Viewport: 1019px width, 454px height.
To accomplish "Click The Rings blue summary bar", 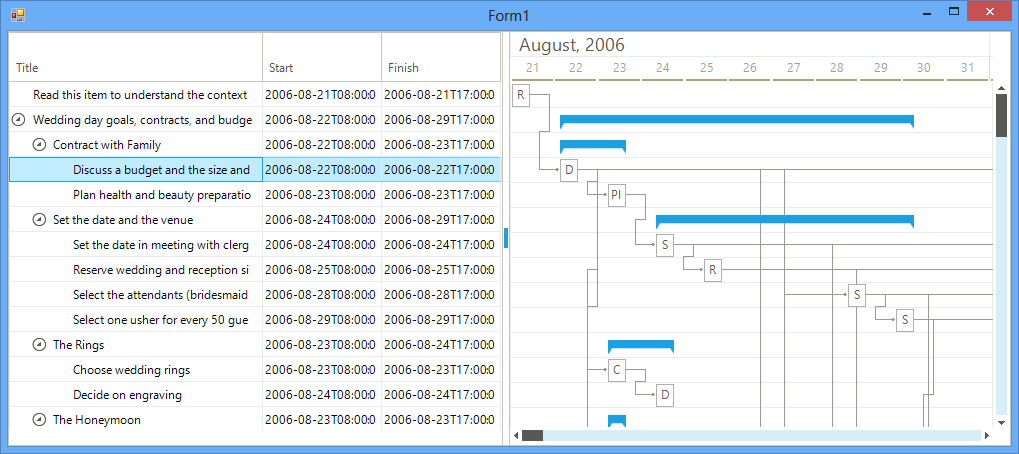I will click(x=641, y=346).
